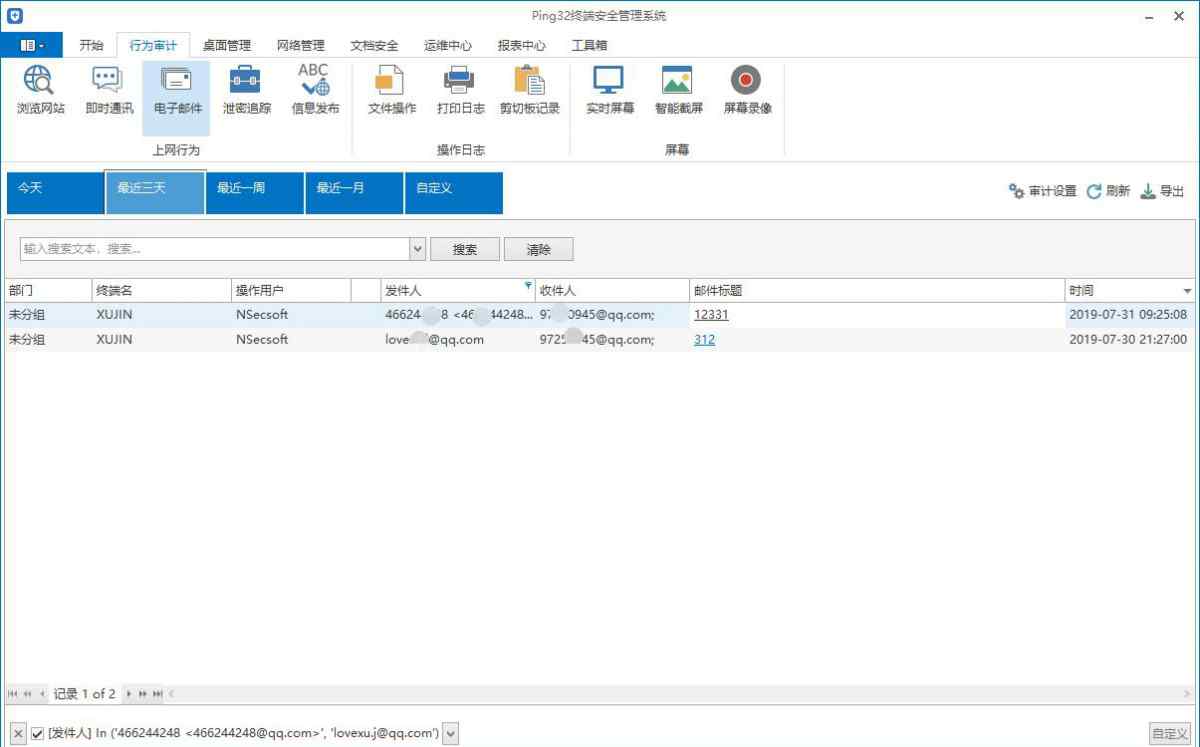The width and height of the screenshot is (1200, 747).
Task: Open the Print Log (打印日志)
Action: (x=460, y=91)
